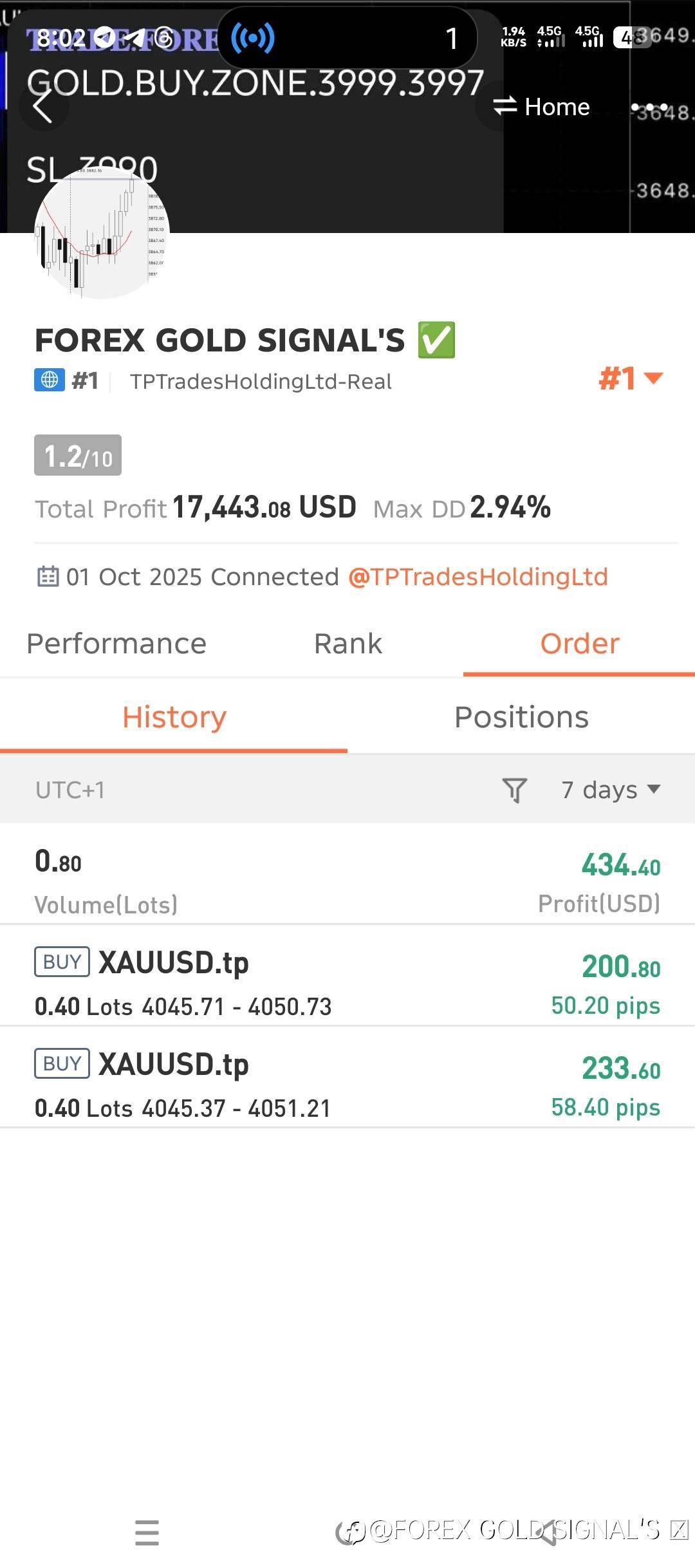Tap the blue globe badge icon
Viewport: 695px width, 1568px height.
50,380
